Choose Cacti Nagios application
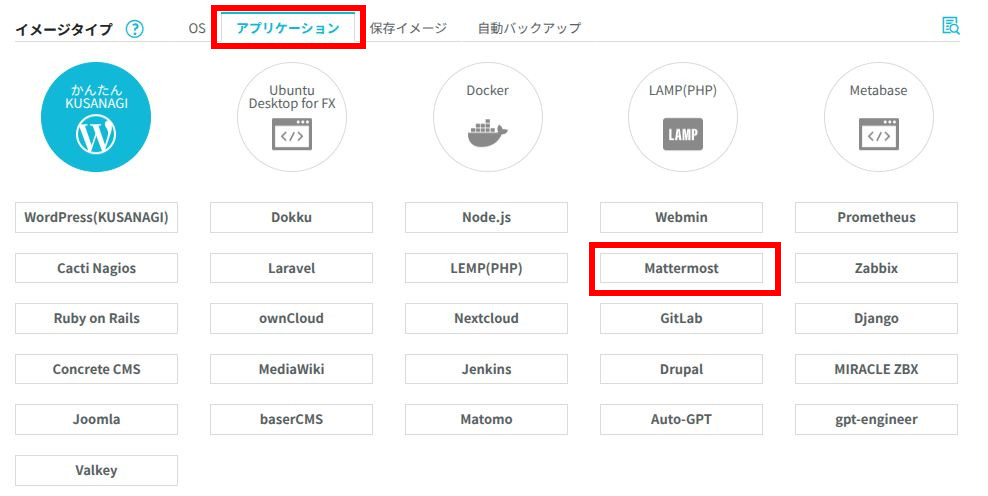 pos(96,268)
